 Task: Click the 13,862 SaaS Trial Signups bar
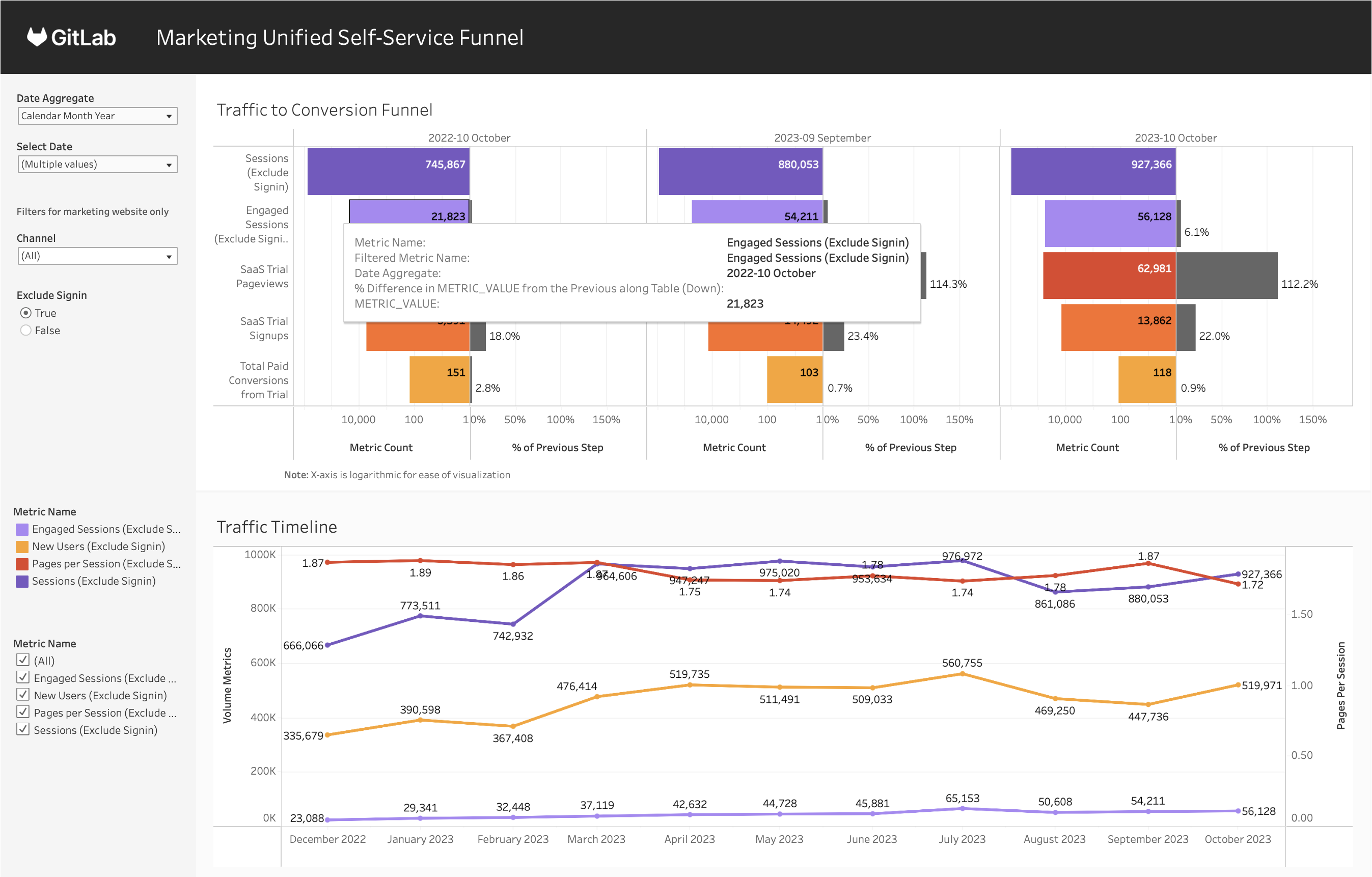pyautogui.click(x=1118, y=328)
